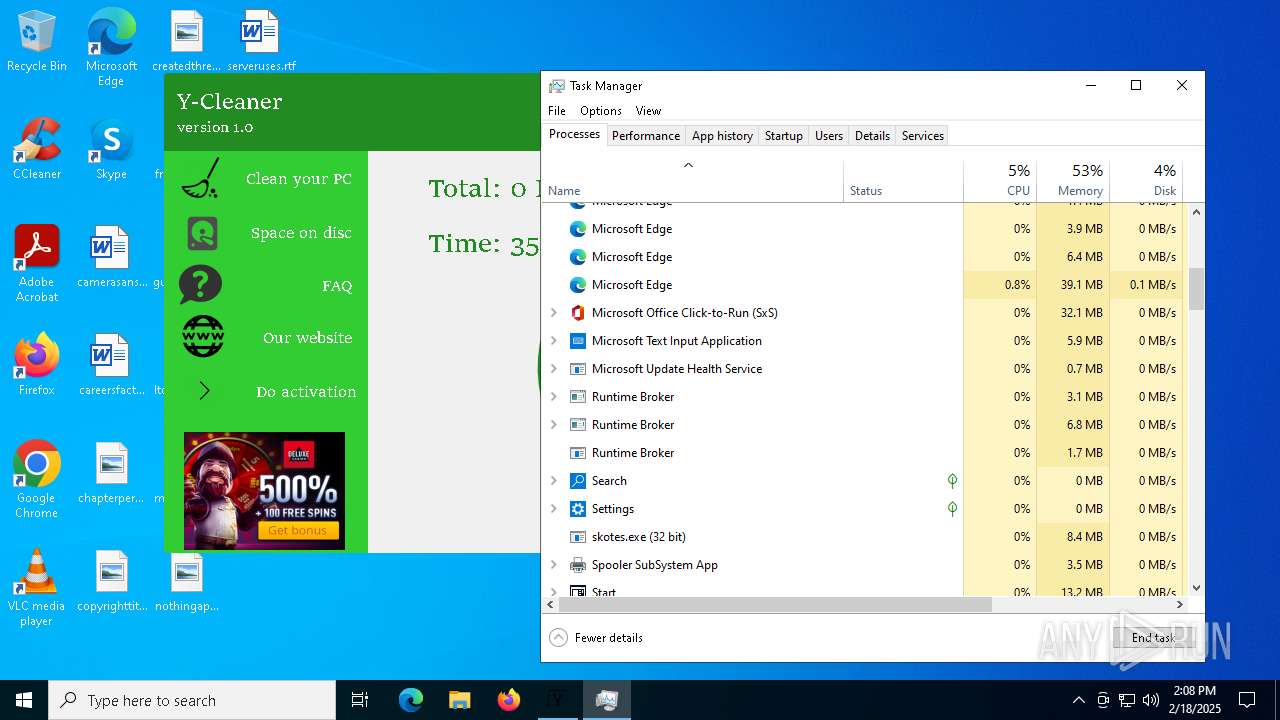
Task: Show hidden icons in system tray
Action: pos(1078,700)
